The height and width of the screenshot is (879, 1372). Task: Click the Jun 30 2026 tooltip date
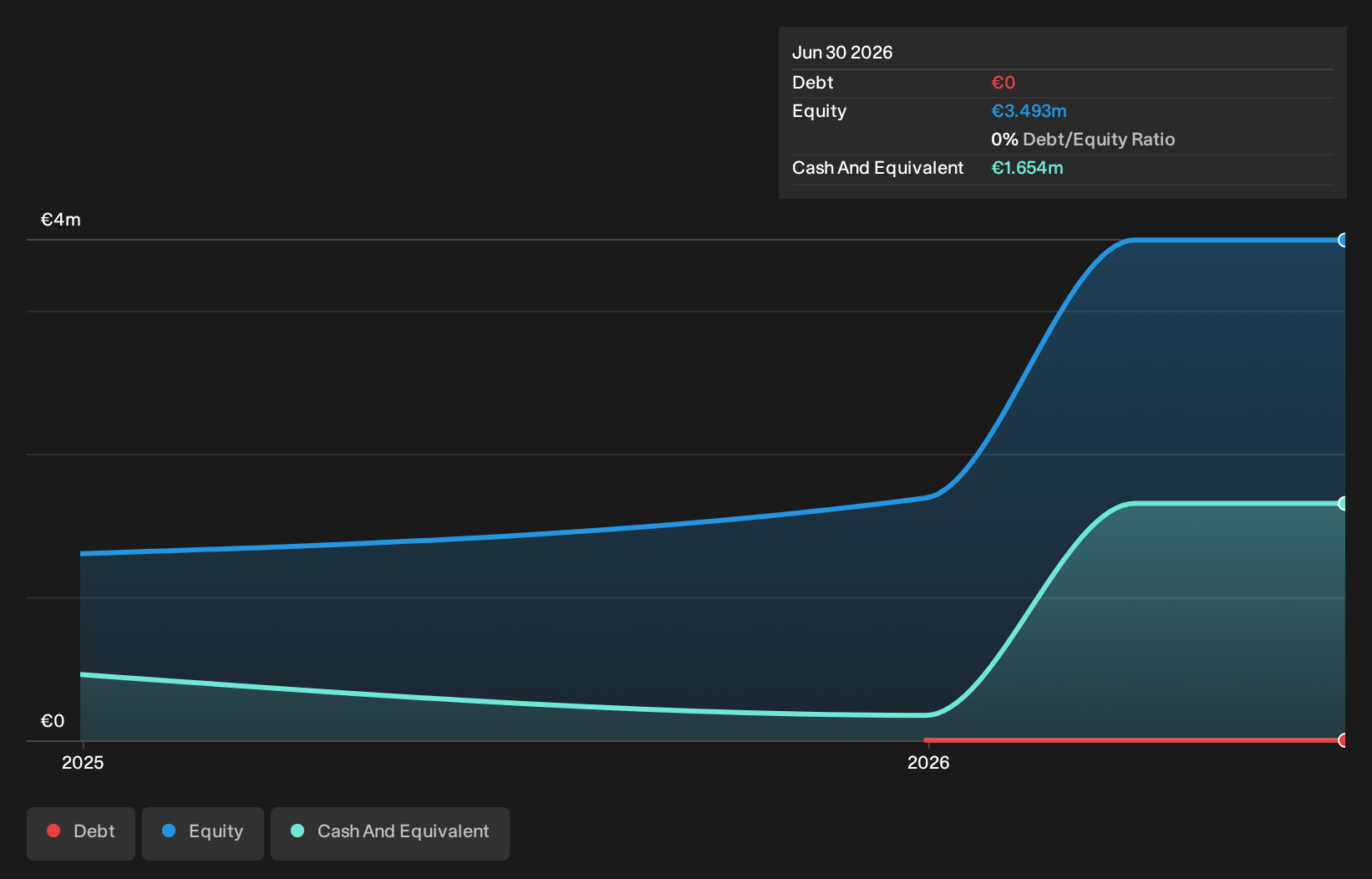[842, 53]
